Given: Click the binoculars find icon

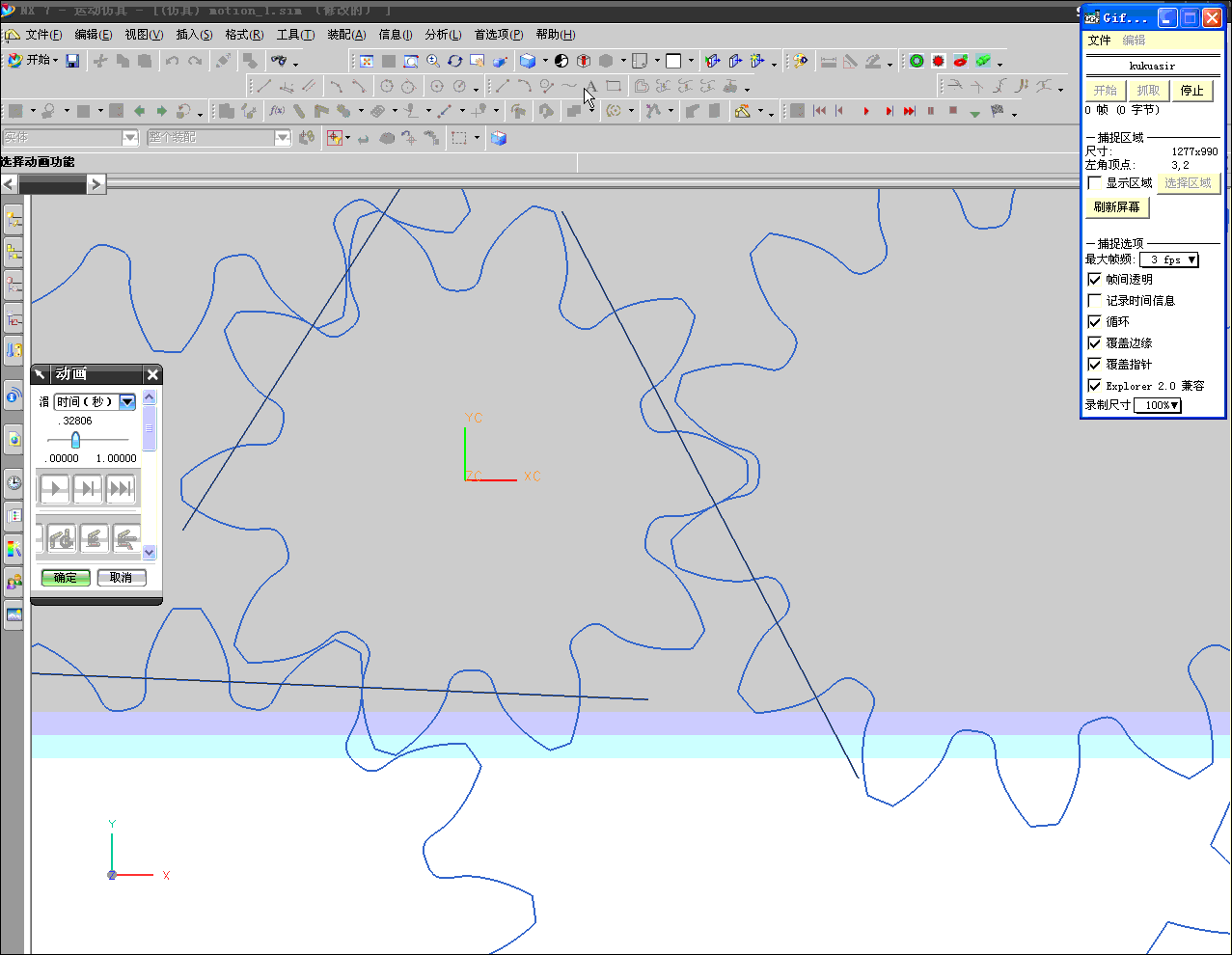Looking at the screenshot, I should tap(279, 61).
